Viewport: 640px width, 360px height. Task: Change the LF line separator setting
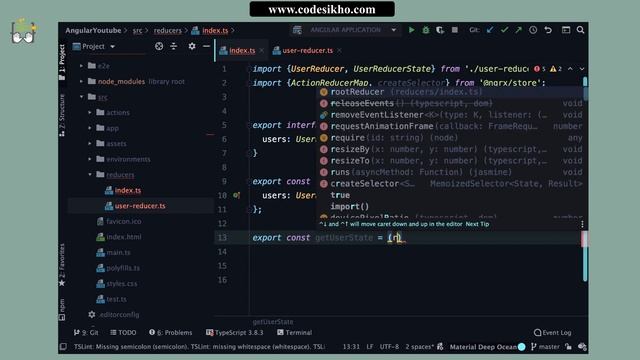pyautogui.click(x=370, y=347)
